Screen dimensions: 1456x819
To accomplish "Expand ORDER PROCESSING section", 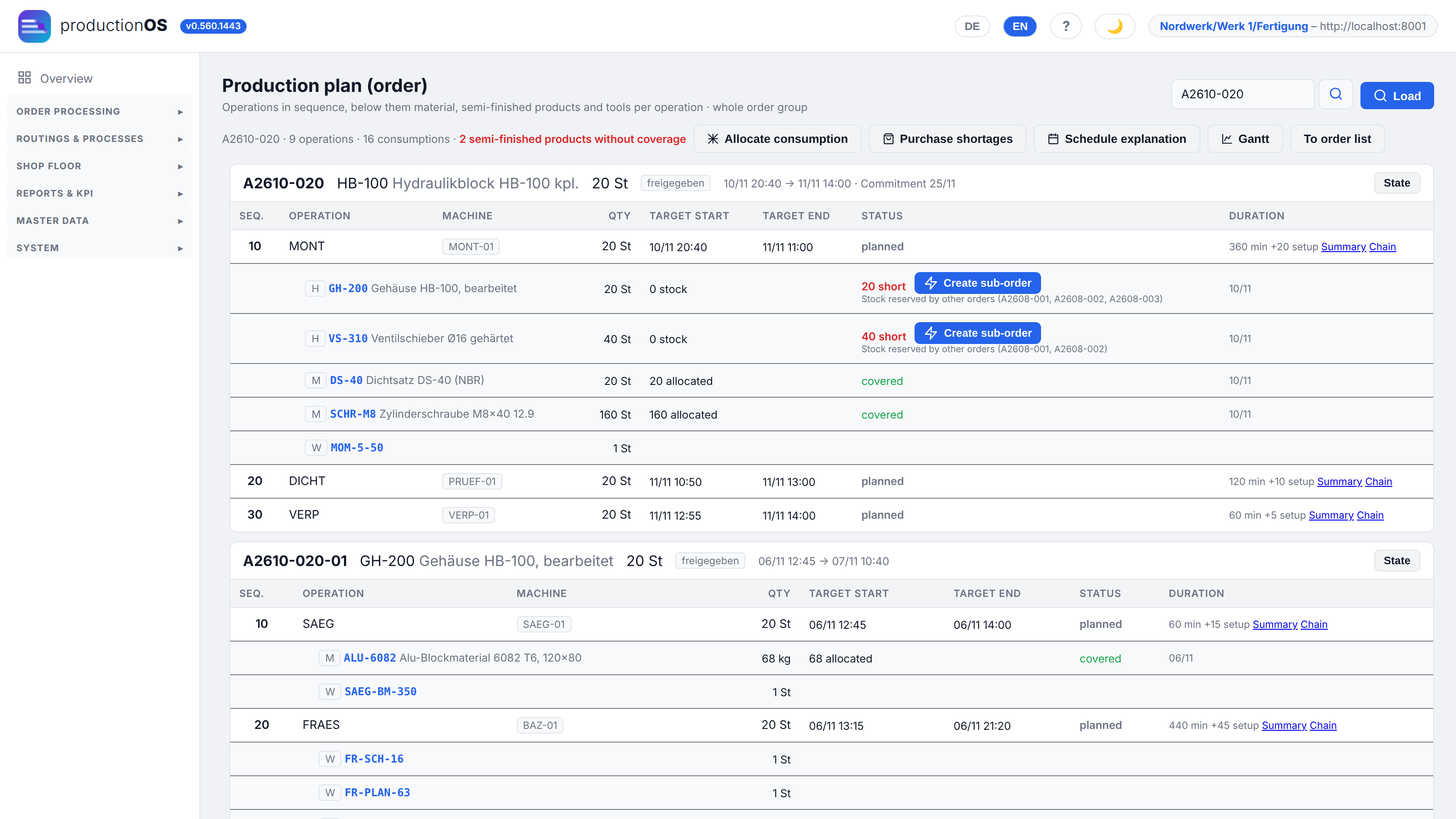I will 100,111.
